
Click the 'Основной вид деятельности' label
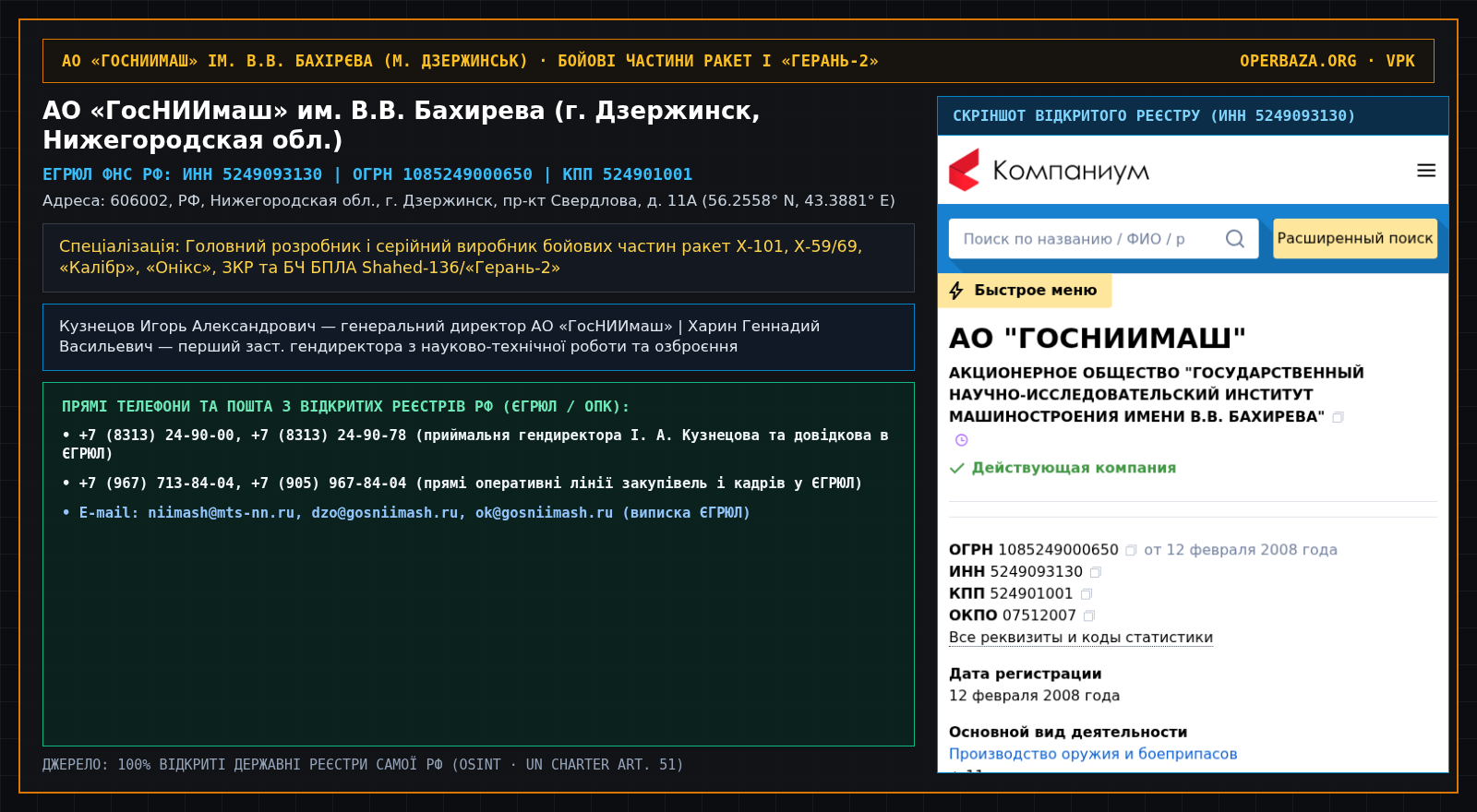1068,732
